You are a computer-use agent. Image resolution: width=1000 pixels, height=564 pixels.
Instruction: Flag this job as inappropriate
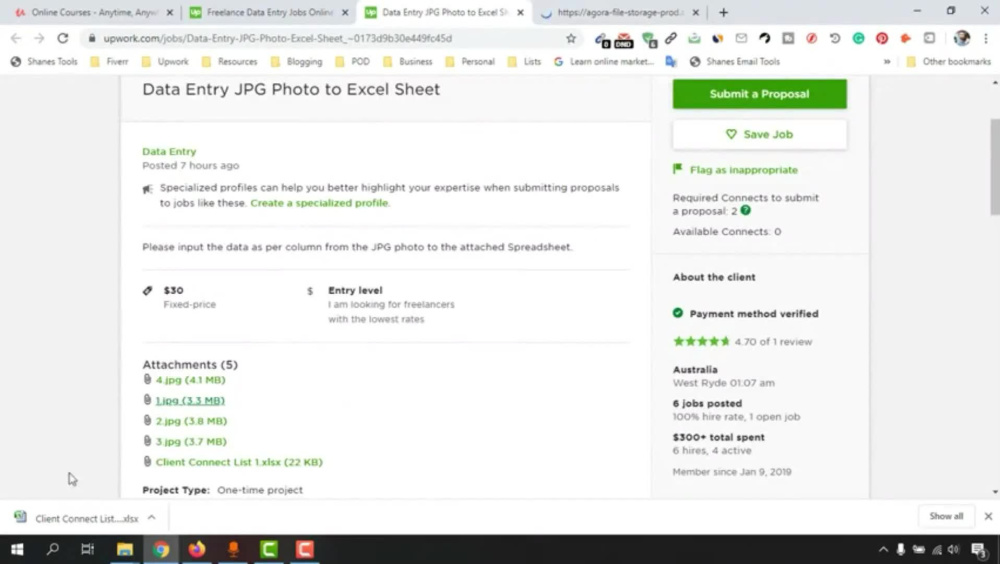[735, 170]
